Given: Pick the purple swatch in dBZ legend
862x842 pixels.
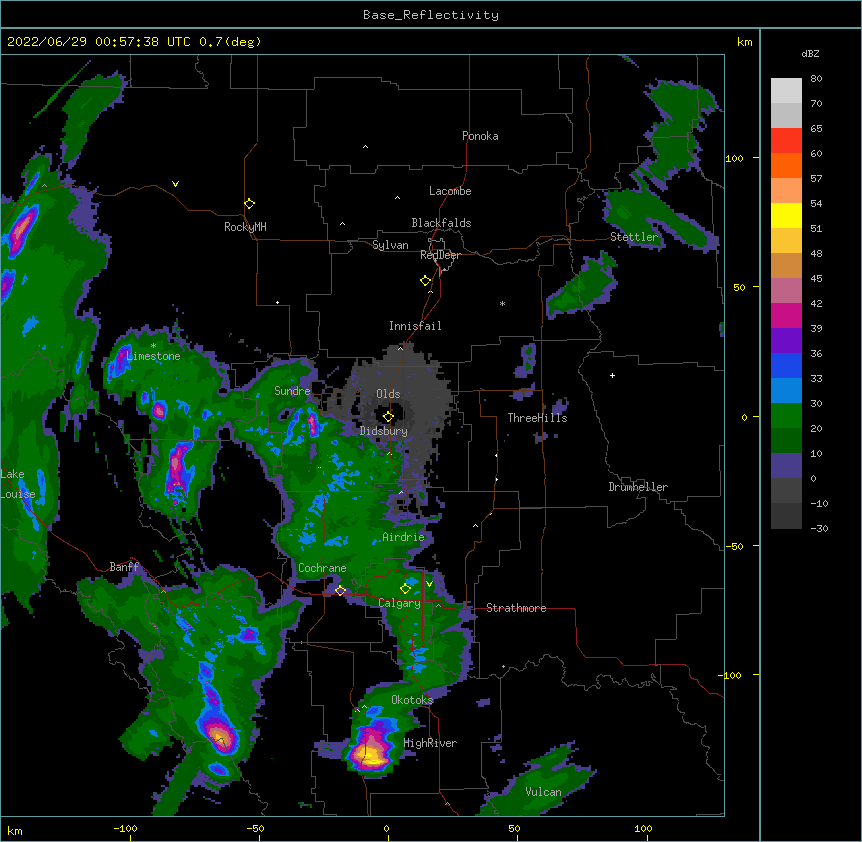Looking at the screenshot, I should (786, 341).
